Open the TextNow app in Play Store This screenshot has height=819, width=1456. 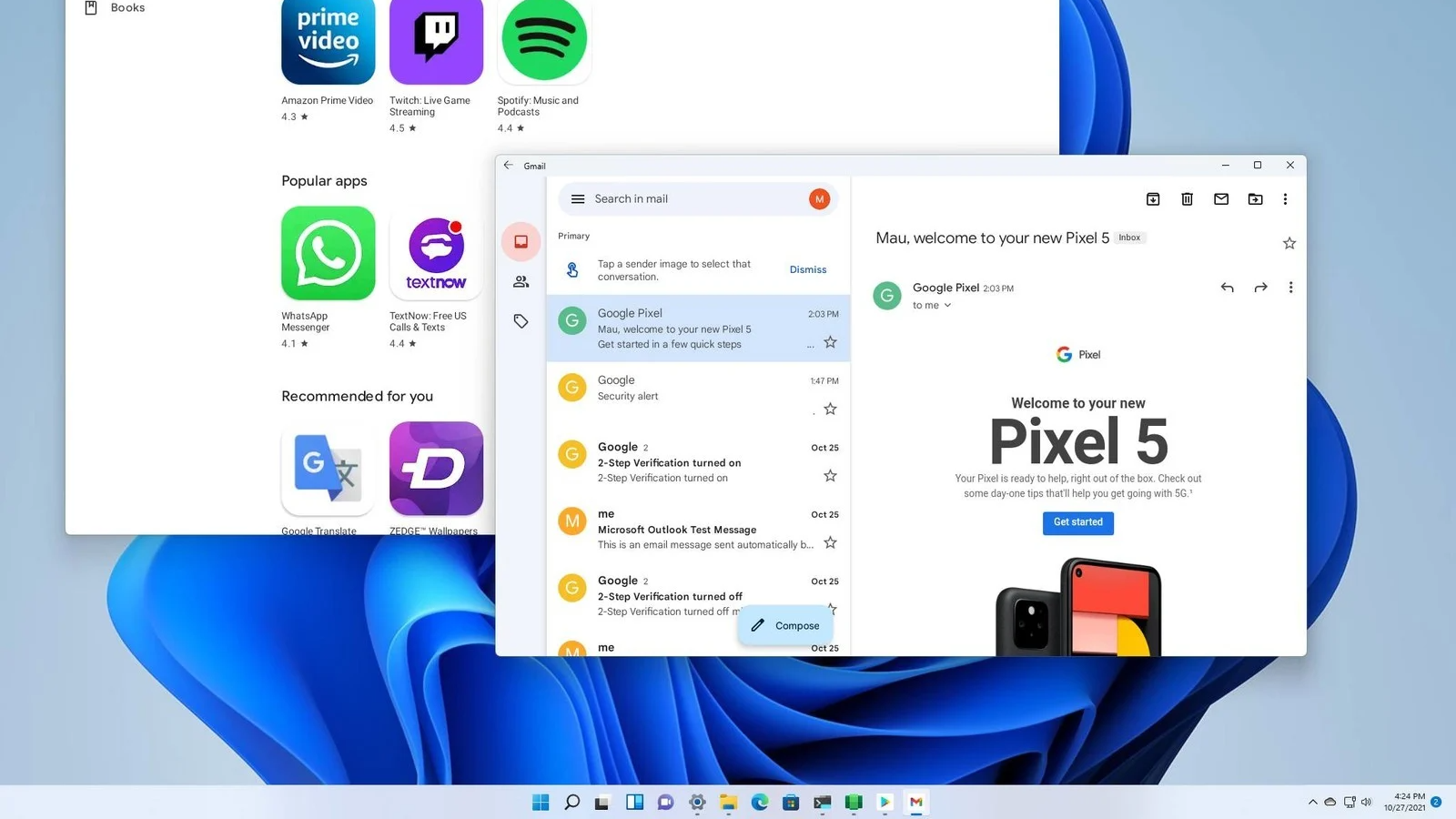[x=436, y=253]
